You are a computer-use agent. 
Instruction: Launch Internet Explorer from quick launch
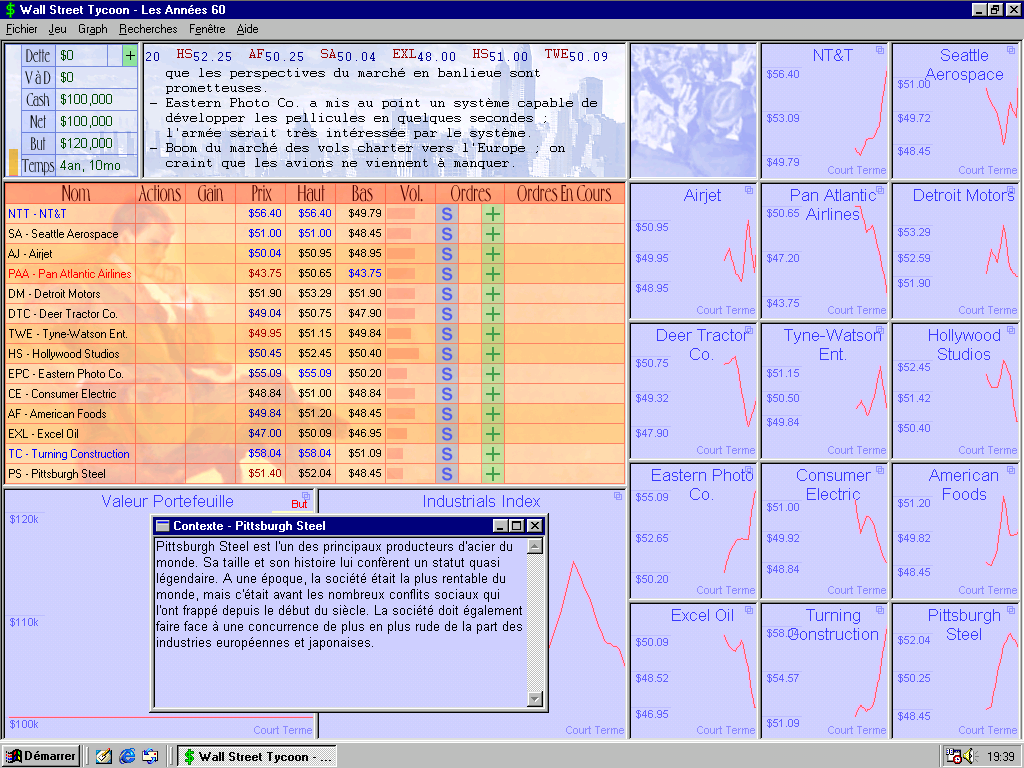(x=127, y=756)
